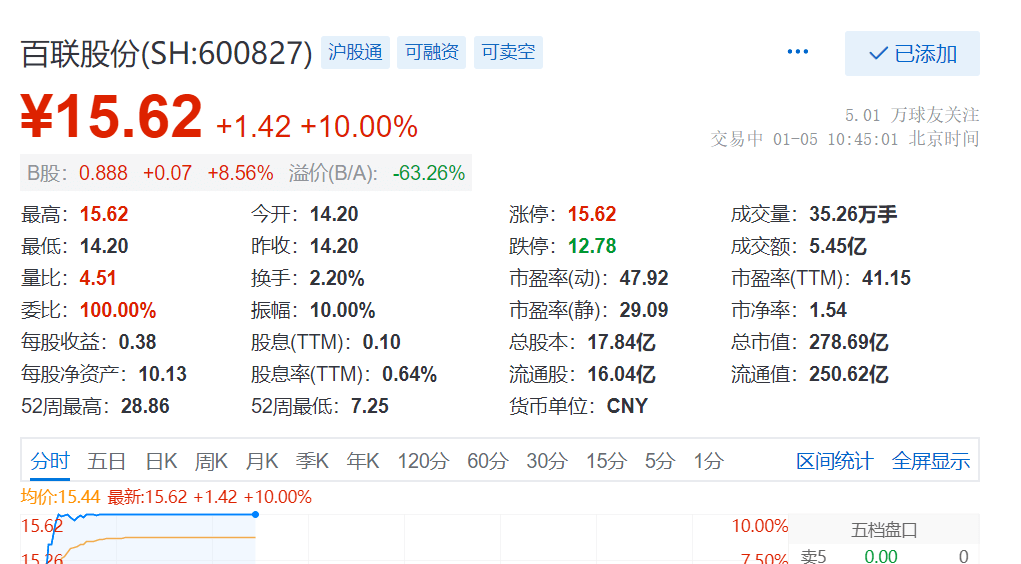The height and width of the screenshot is (564, 1021).
Task: Select the 30分 interval chart
Action: click(547, 461)
